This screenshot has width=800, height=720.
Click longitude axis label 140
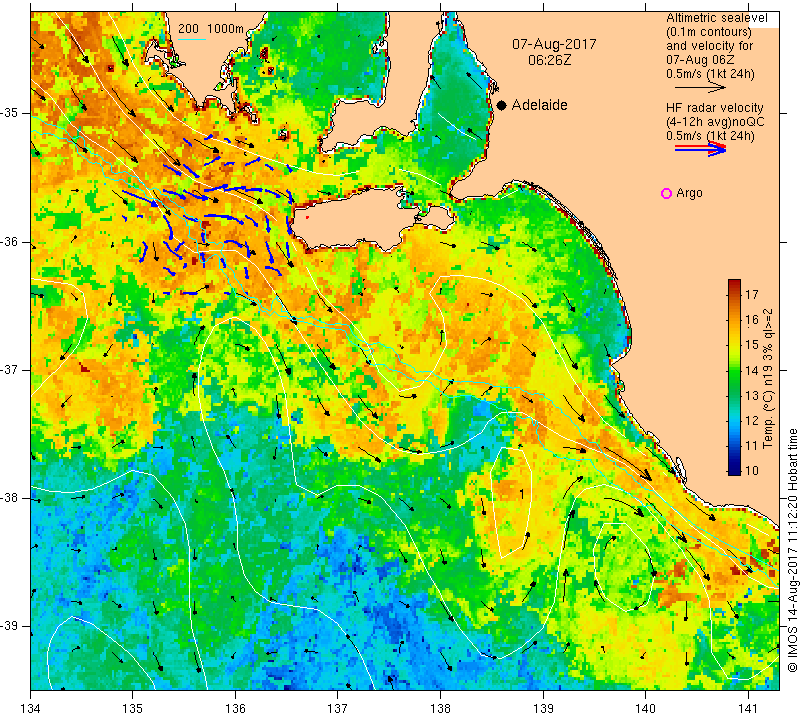(645, 709)
